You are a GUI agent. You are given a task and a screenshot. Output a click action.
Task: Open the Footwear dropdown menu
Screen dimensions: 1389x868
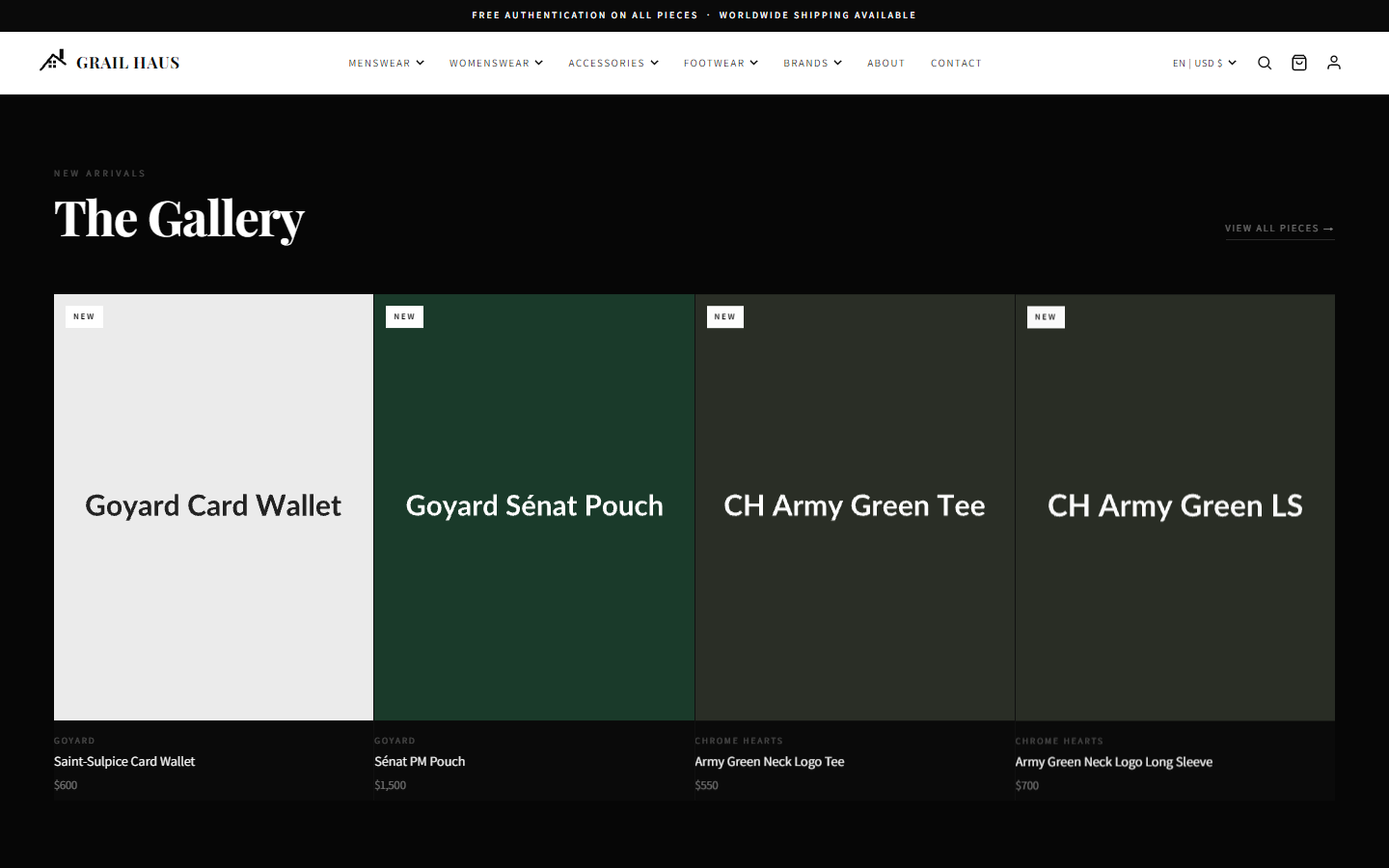[x=721, y=63]
